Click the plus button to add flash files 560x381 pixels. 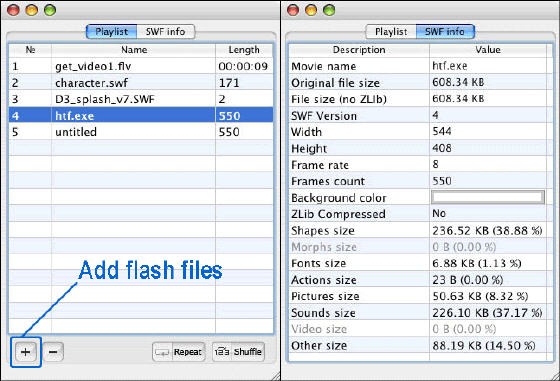[x=25, y=352]
